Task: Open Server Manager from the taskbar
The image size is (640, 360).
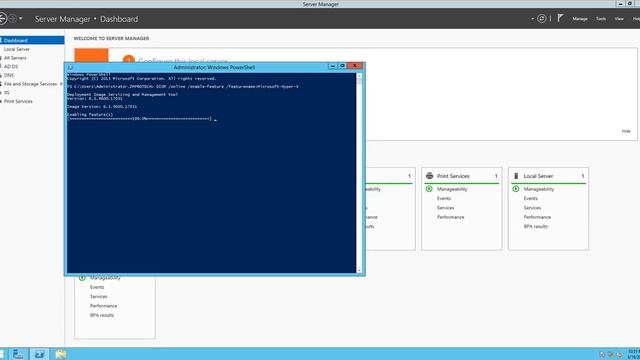Action: [x=18, y=354]
